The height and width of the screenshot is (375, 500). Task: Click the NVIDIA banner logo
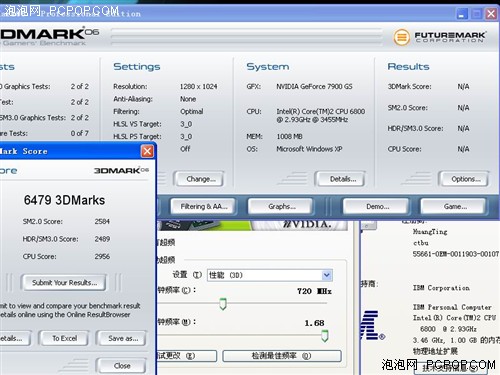307,225
